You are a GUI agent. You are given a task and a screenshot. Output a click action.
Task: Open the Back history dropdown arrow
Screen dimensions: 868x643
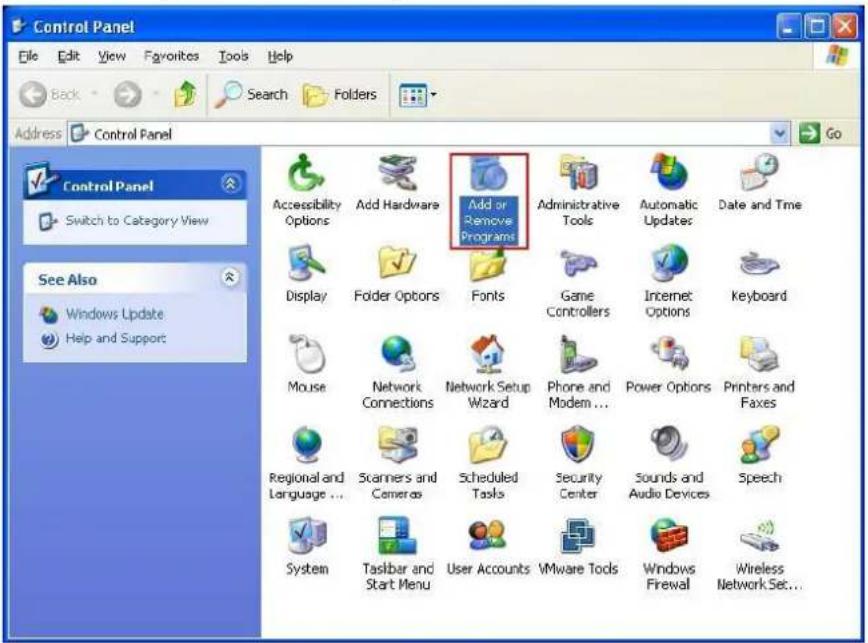coord(95,94)
